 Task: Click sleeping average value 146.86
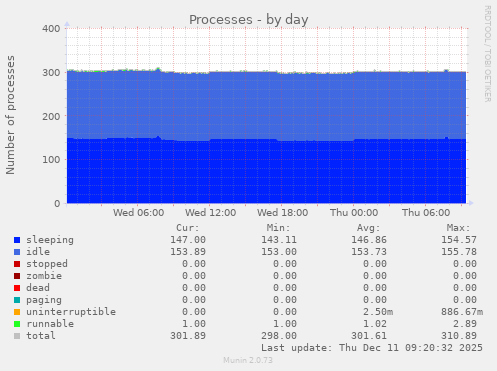tap(369, 240)
